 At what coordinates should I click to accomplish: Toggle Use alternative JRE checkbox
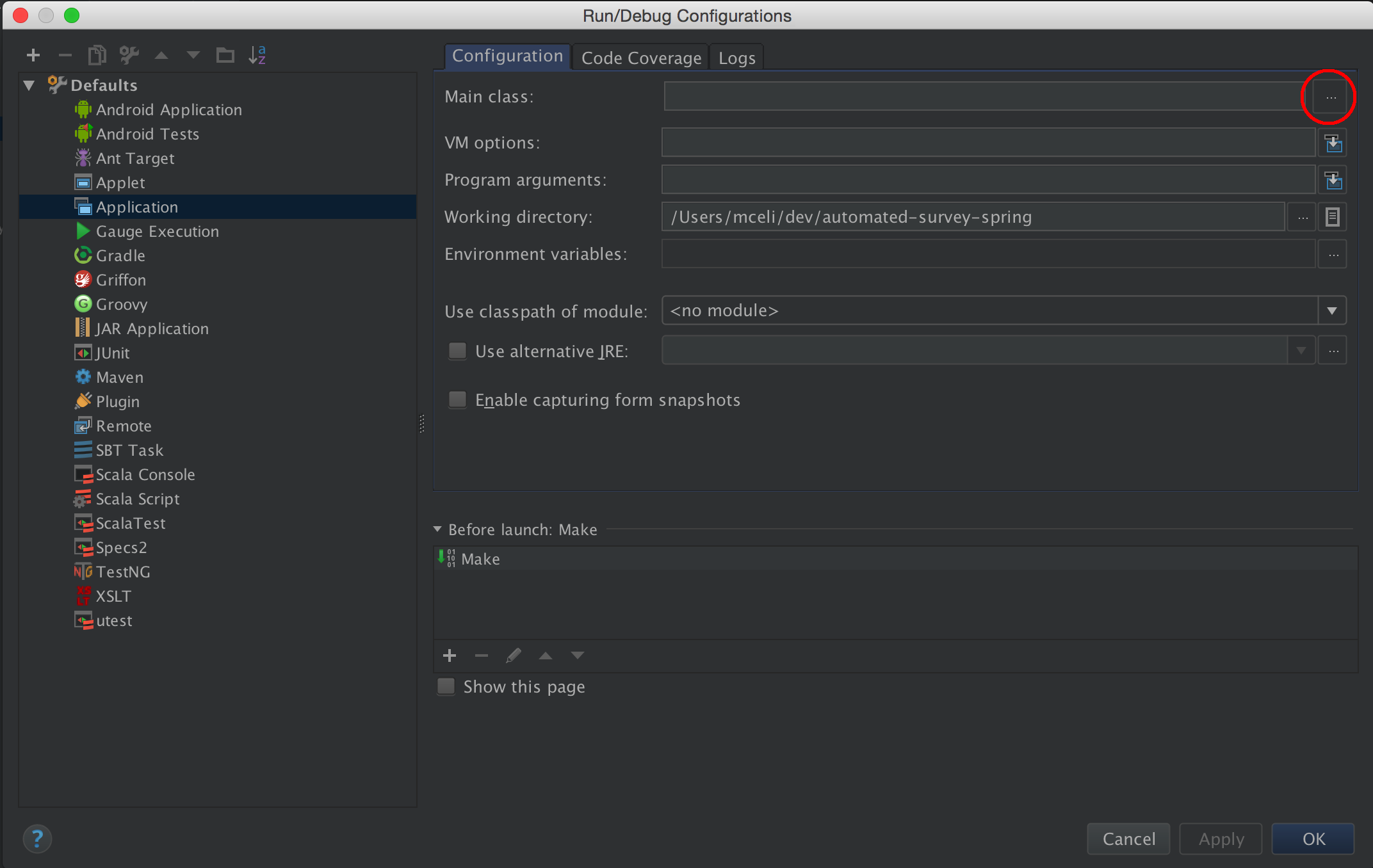point(457,350)
